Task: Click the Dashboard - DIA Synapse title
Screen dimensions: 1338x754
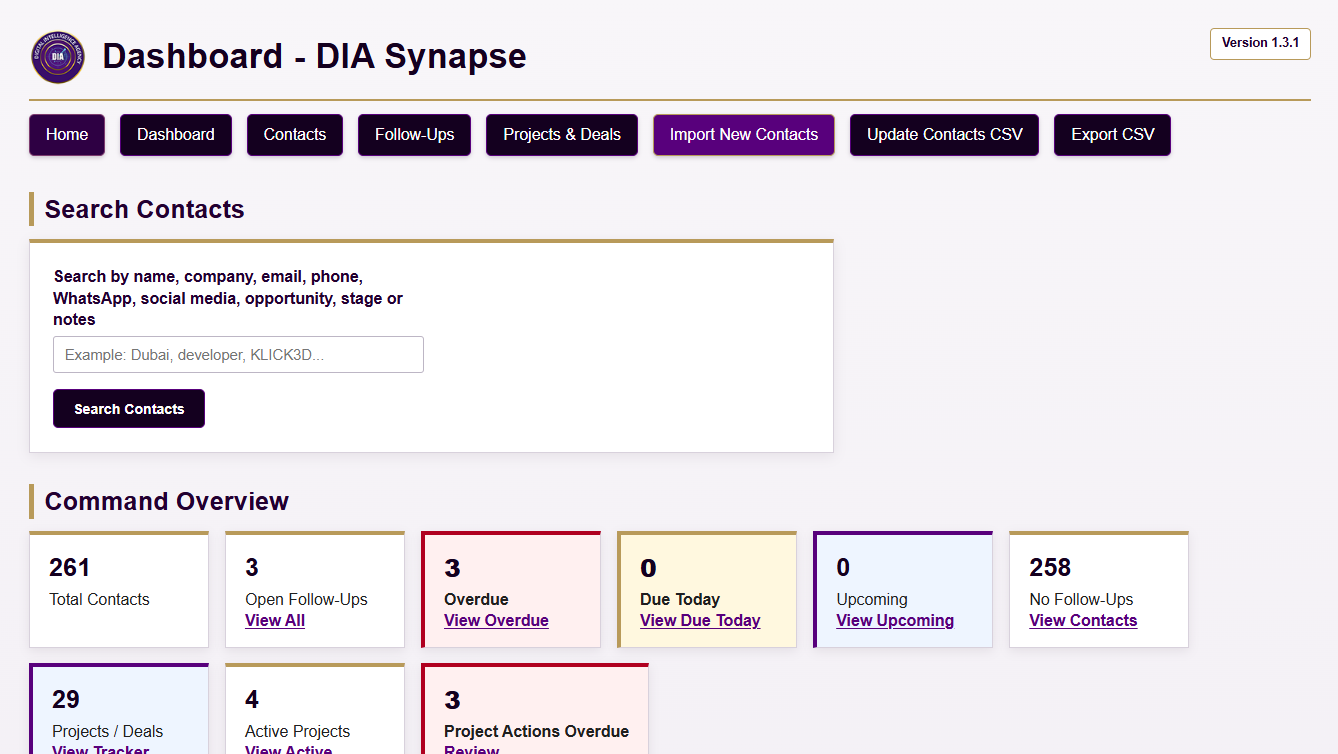Action: 314,56
